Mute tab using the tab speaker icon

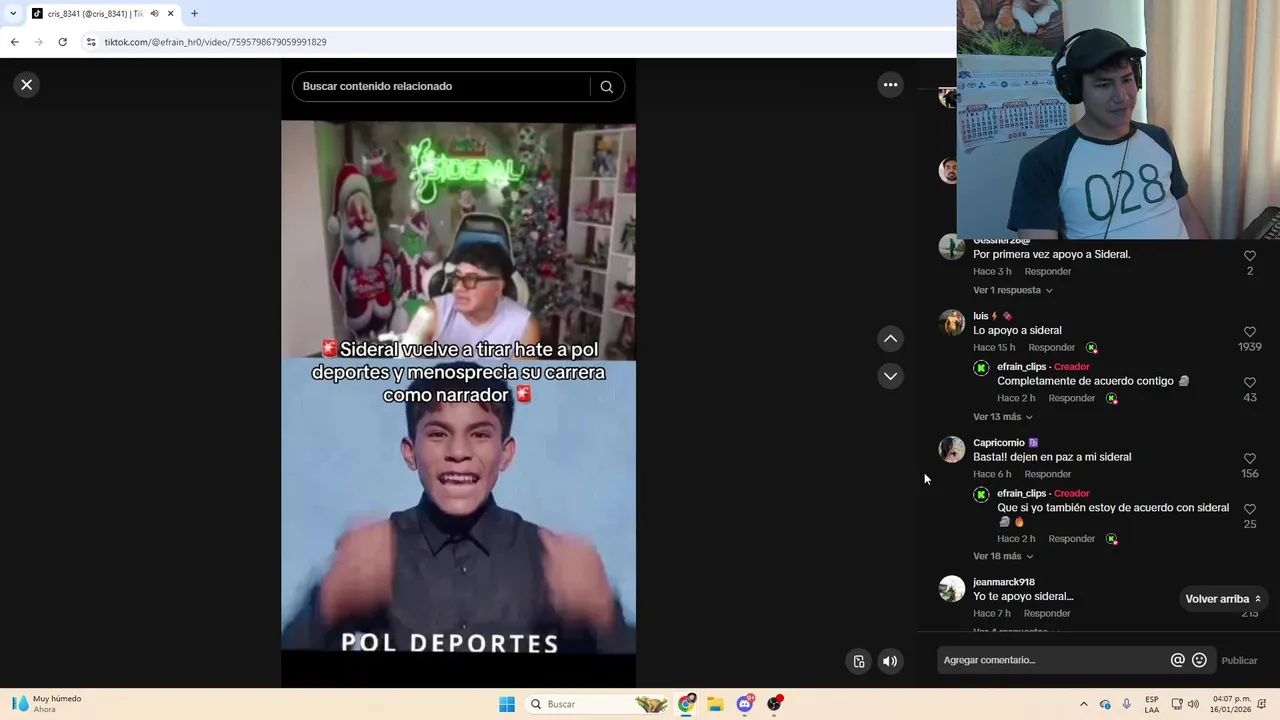coord(154,14)
